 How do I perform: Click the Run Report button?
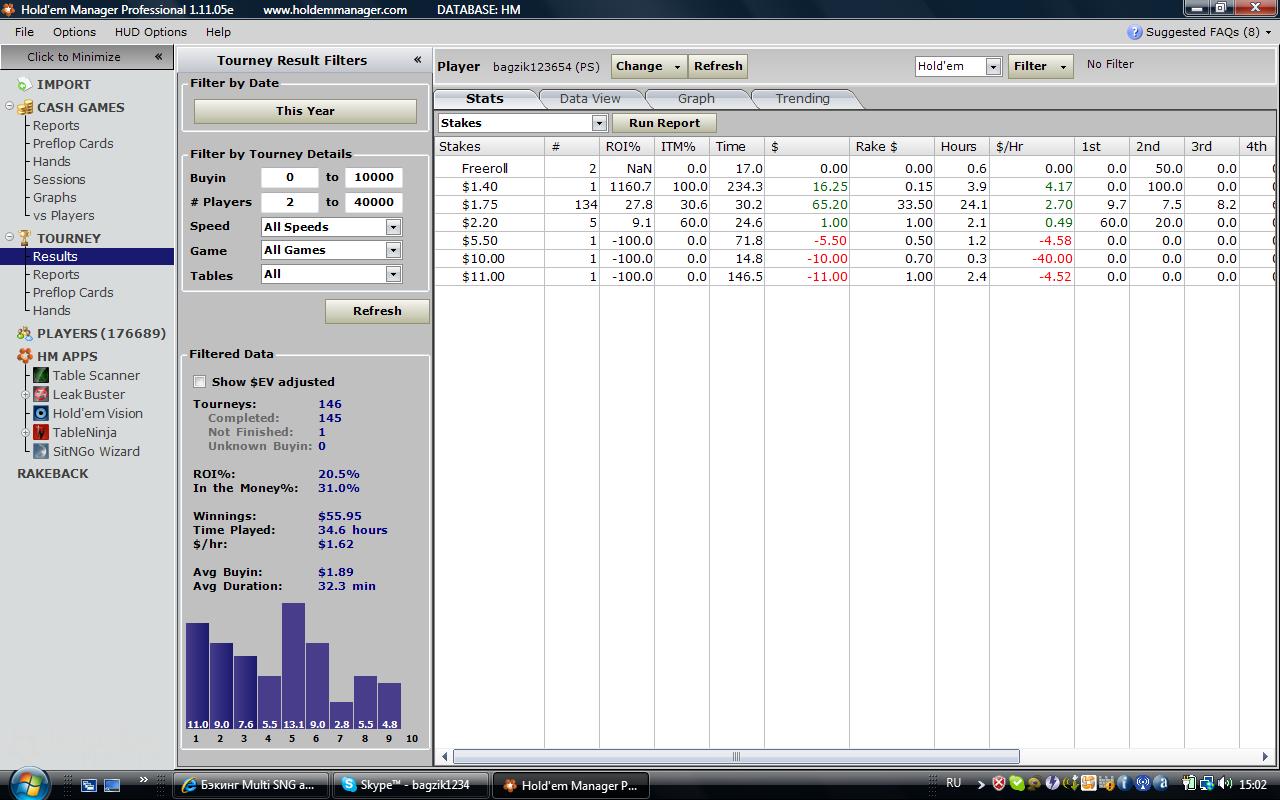pyautogui.click(x=664, y=123)
